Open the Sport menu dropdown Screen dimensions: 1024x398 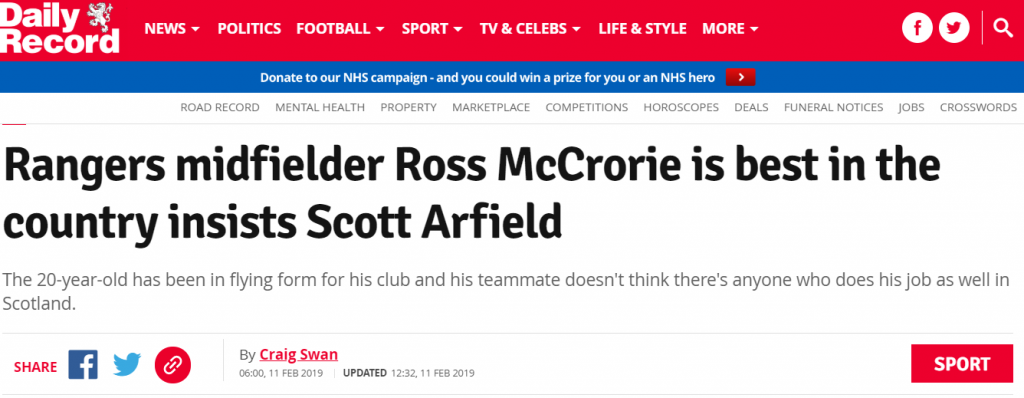point(432,29)
